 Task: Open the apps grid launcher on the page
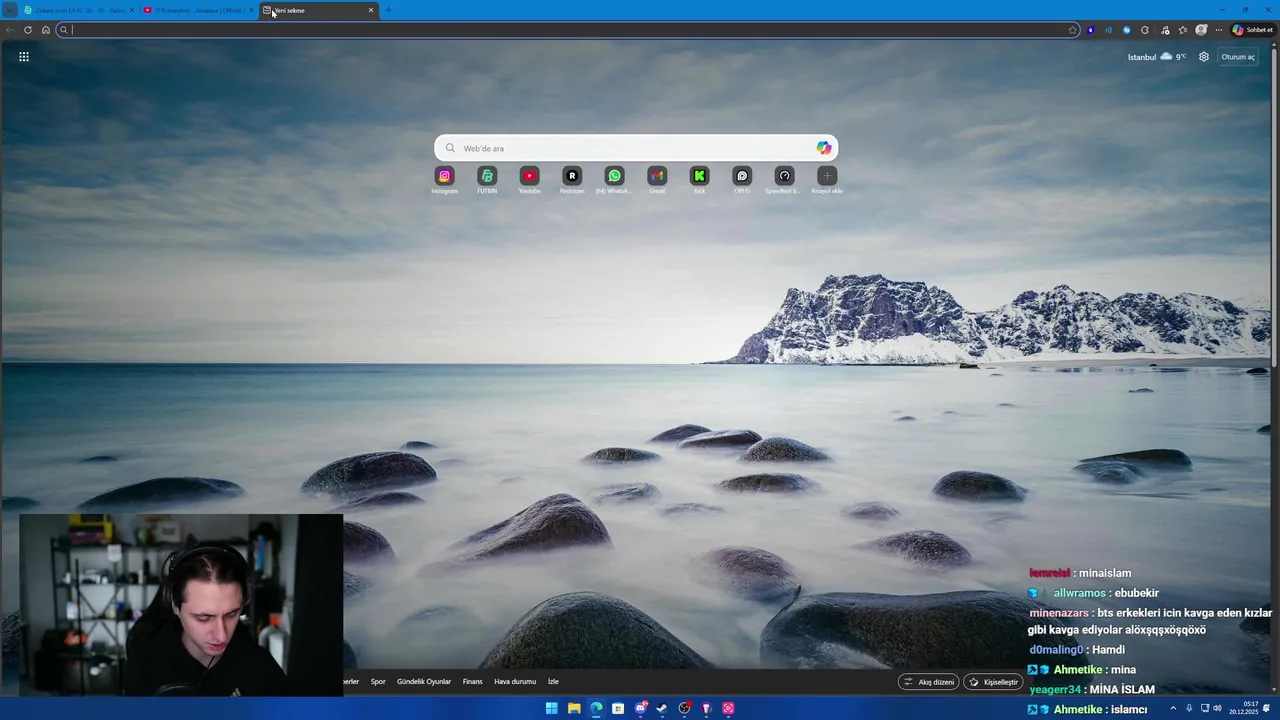coord(24,57)
